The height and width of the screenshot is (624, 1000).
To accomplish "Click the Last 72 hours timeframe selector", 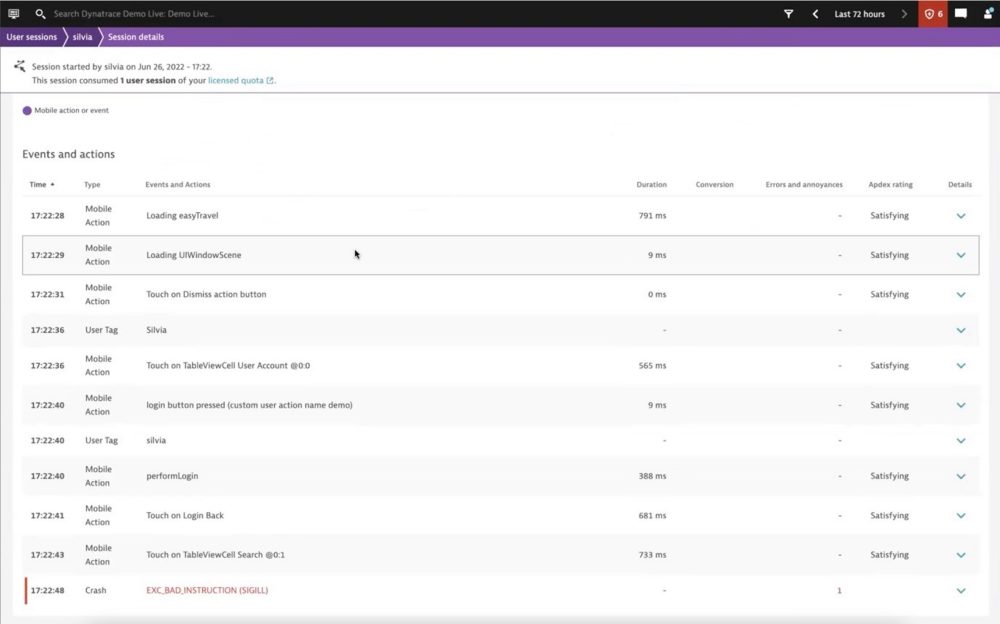I will (x=859, y=13).
